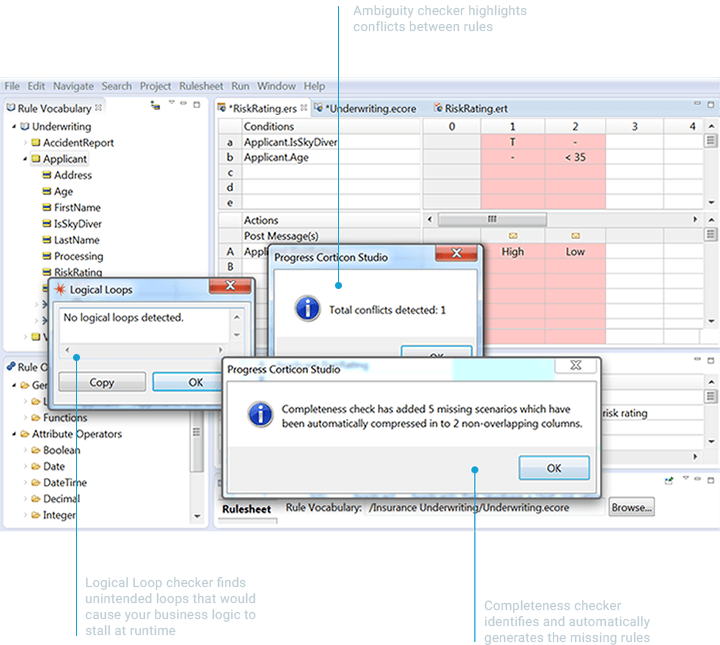Click the Boolean folder icon

click(36, 450)
